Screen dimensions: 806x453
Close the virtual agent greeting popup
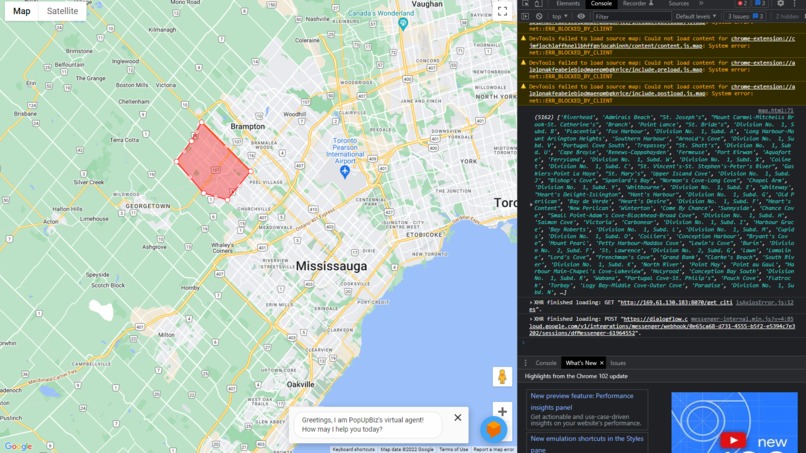coord(457,418)
